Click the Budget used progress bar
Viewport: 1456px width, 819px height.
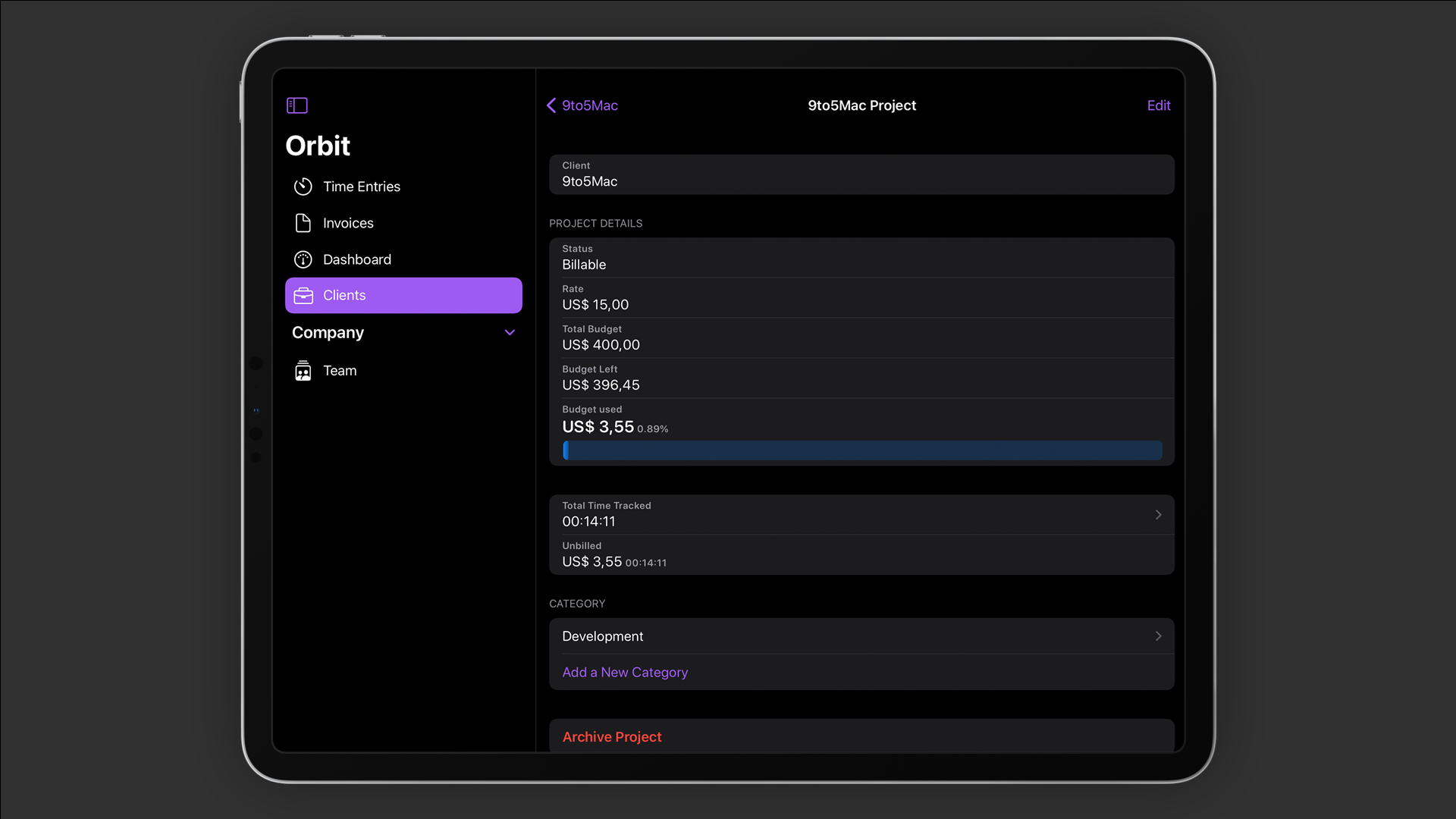point(861,450)
